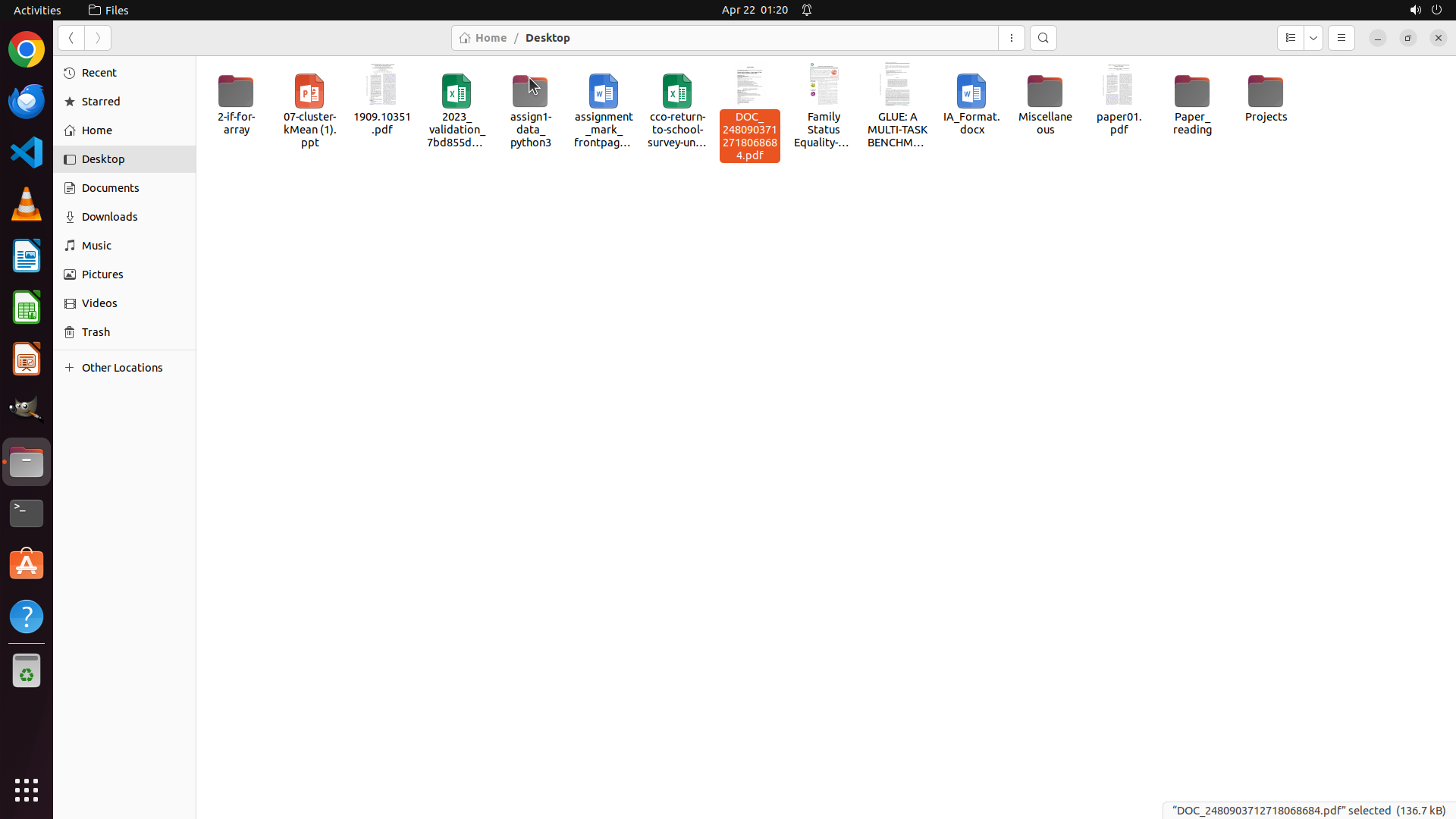Click the notification bell icon
1456x819 pixels.
click(807, 10)
